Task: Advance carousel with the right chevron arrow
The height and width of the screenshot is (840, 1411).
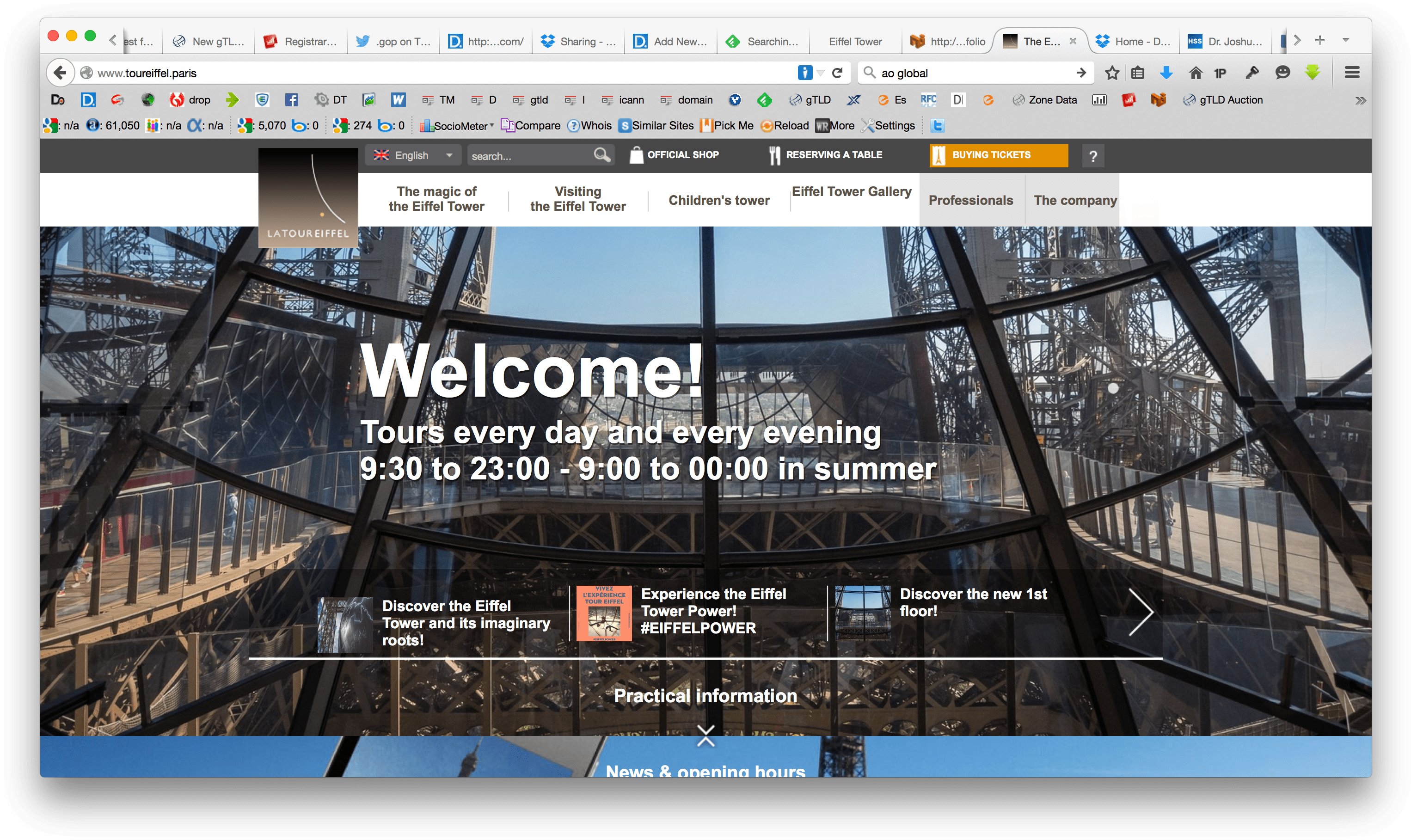Action: pos(1140,611)
